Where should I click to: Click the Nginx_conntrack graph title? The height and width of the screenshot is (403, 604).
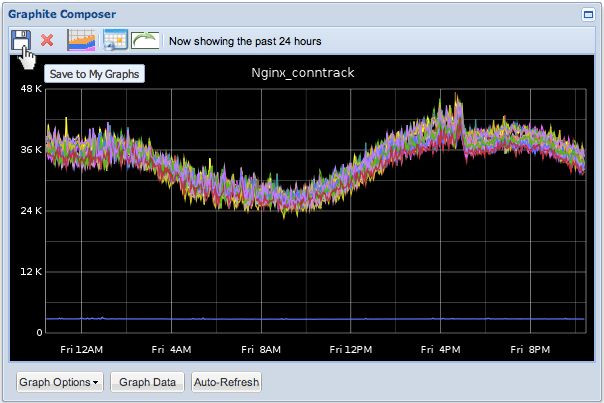(x=303, y=73)
